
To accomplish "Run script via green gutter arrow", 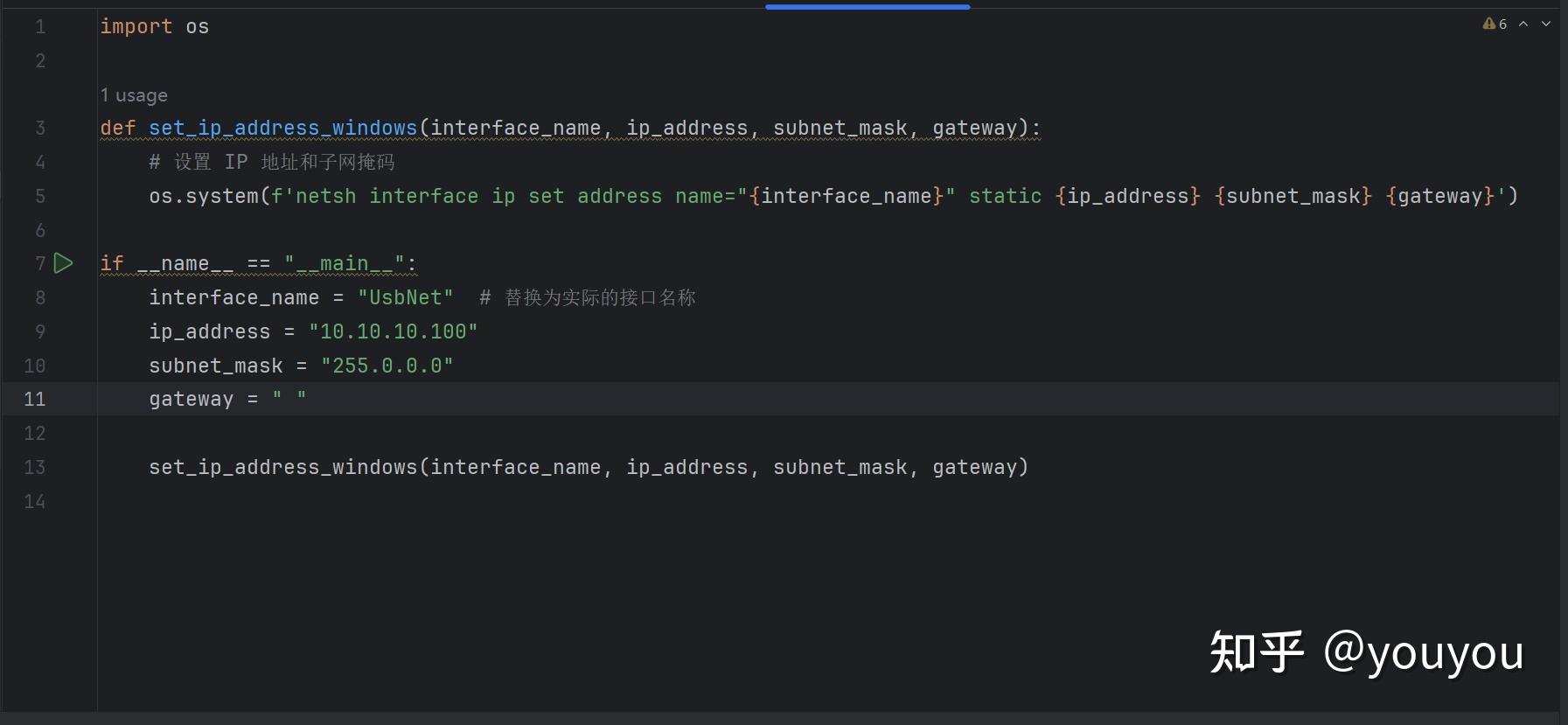I will click(x=63, y=263).
